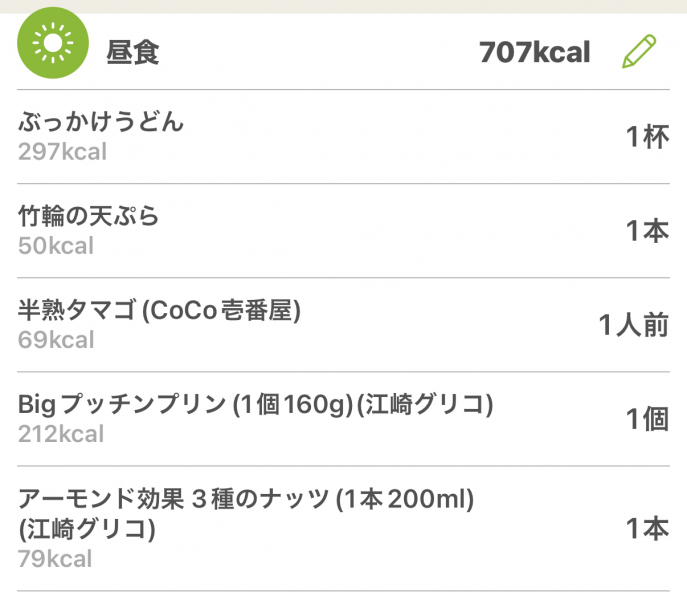Change the 1本 quantity for アーモンド効果
The width and height of the screenshot is (687, 600).
[x=647, y=528]
